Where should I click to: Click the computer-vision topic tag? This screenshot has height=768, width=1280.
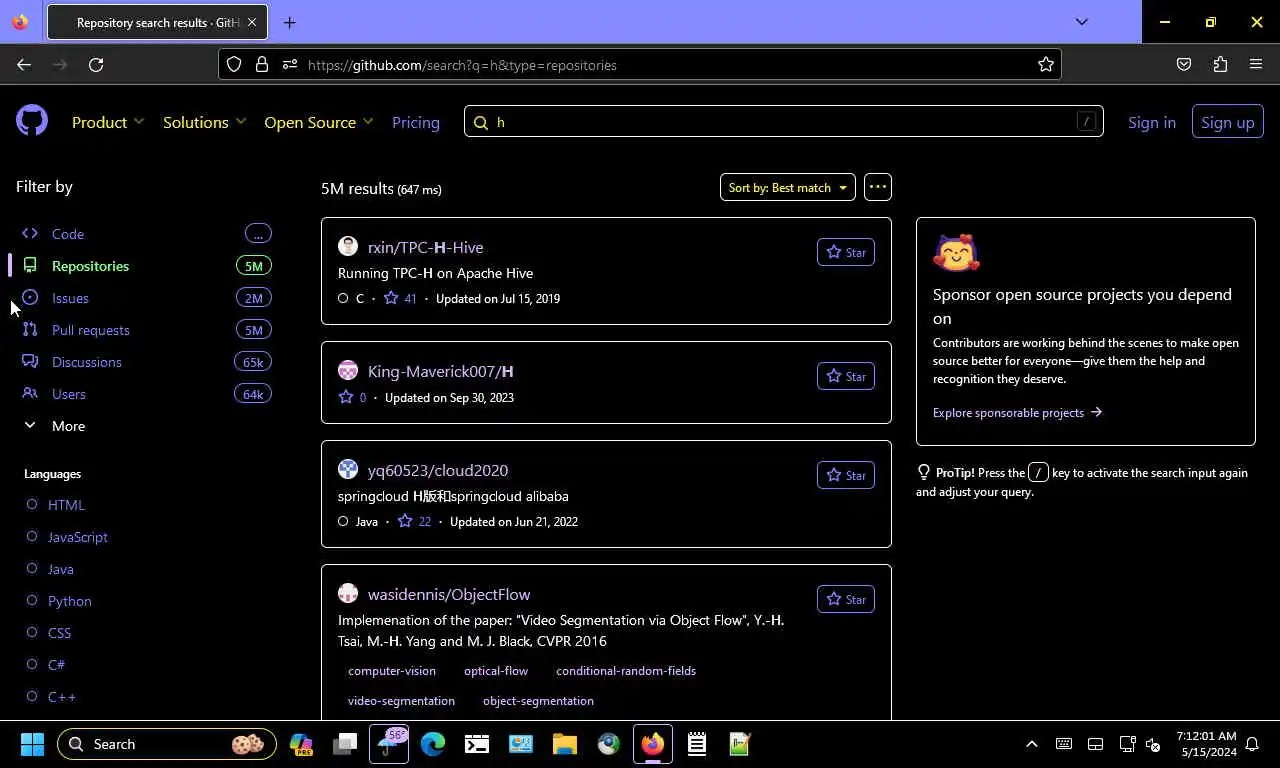pos(392,671)
